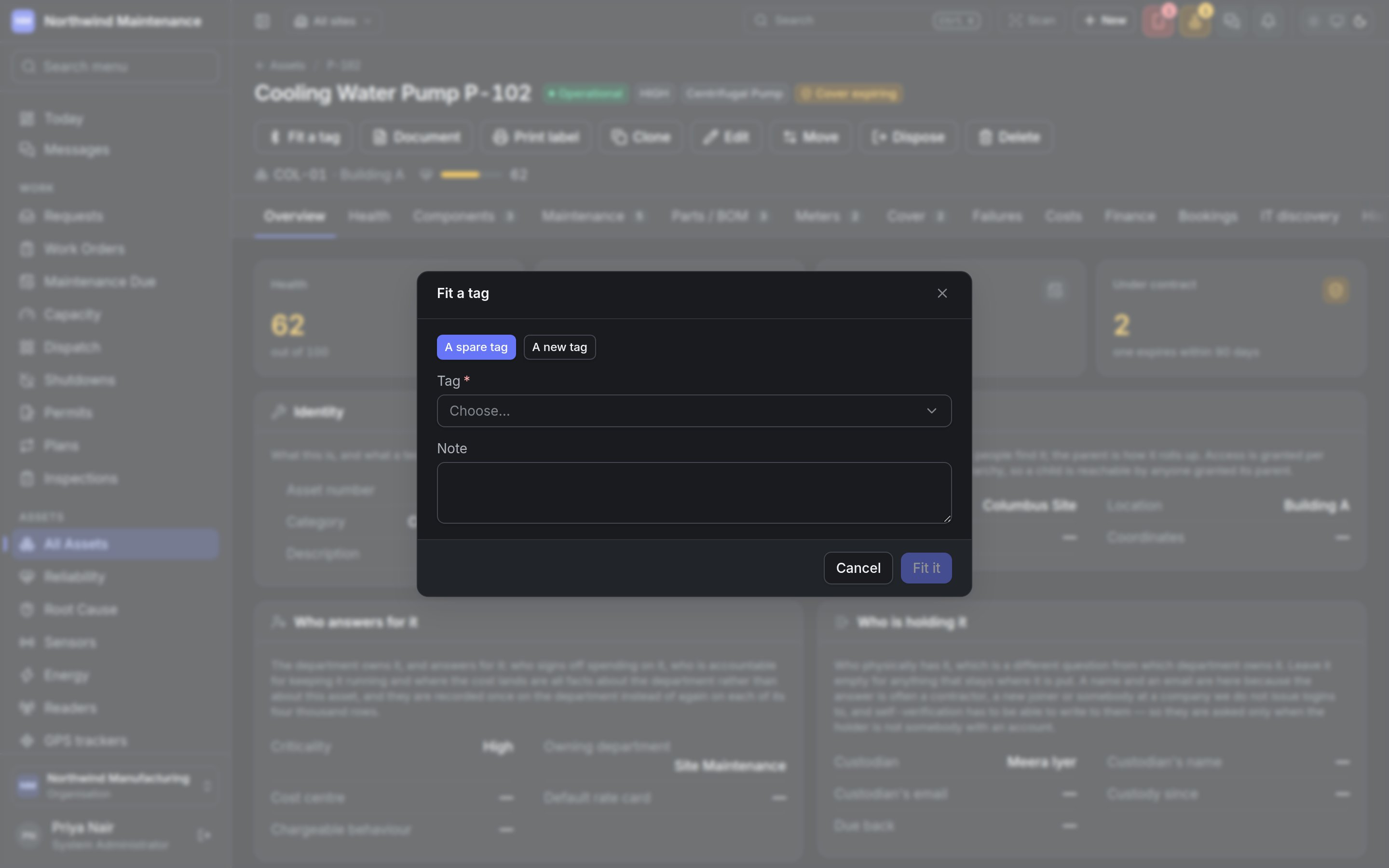
Task: Open the IT discovery tab
Action: (x=1299, y=217)
